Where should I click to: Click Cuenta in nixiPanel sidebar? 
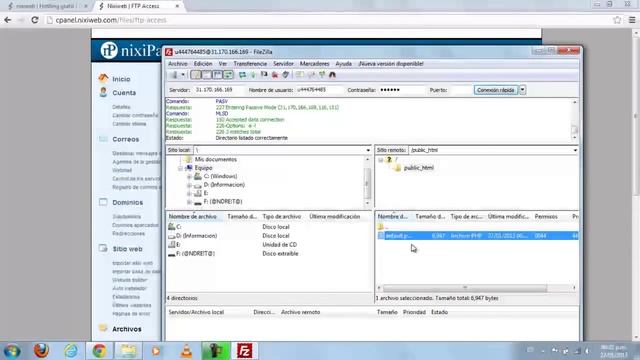[124, 93]
